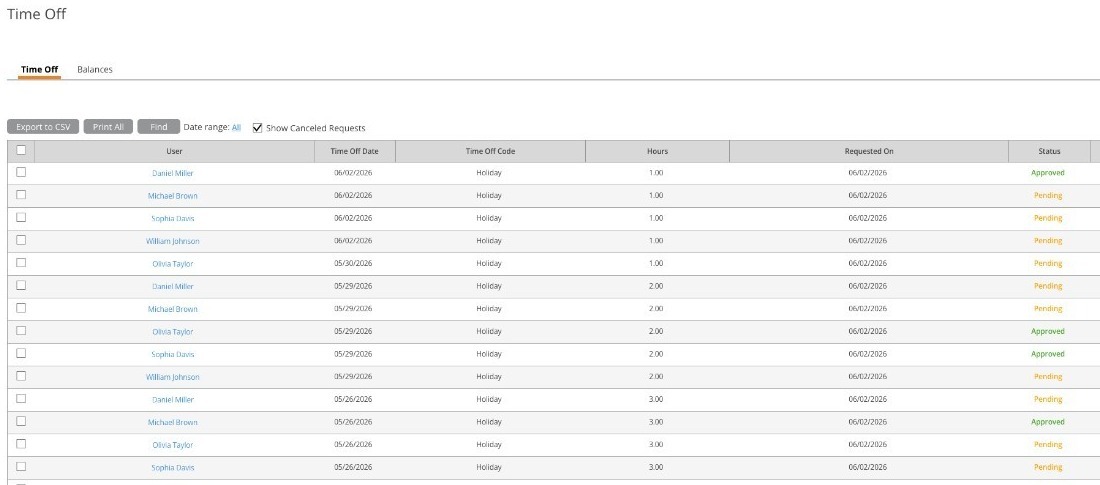
Task: Tick checkbox for Olivia Taylor 05/30/2026 row
Action: pyautogui.click(x=21, y=263)
